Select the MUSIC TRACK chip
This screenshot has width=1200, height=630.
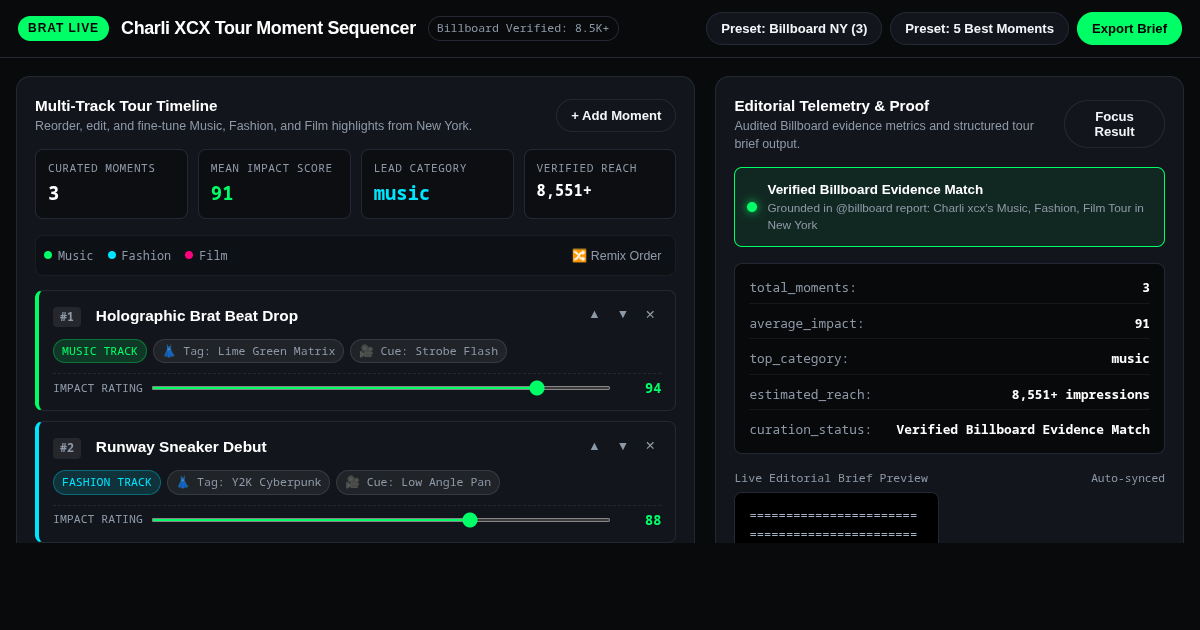coord(100,351)
